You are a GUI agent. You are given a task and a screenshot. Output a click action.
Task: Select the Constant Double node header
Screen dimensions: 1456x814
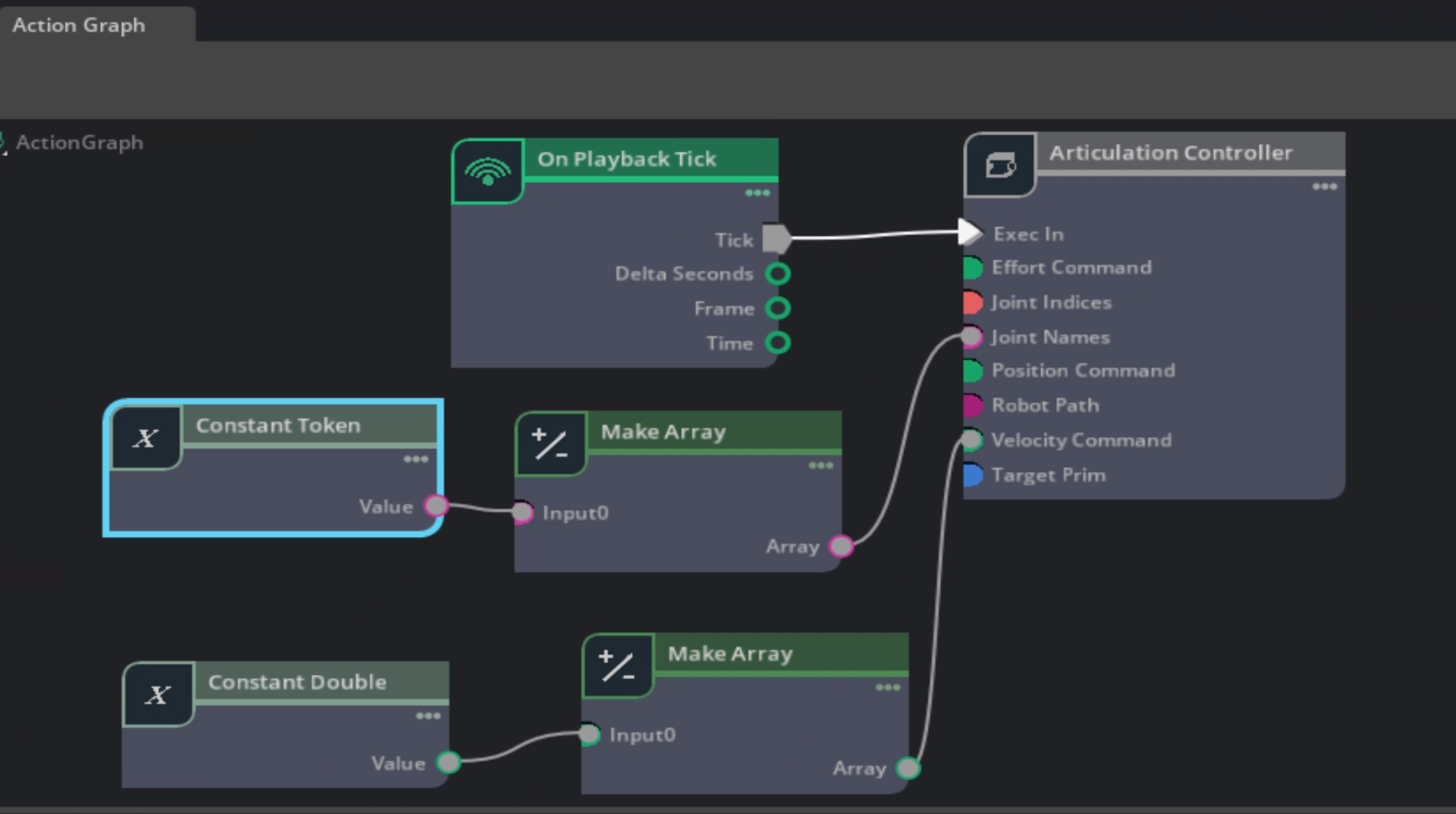[321, 682]
